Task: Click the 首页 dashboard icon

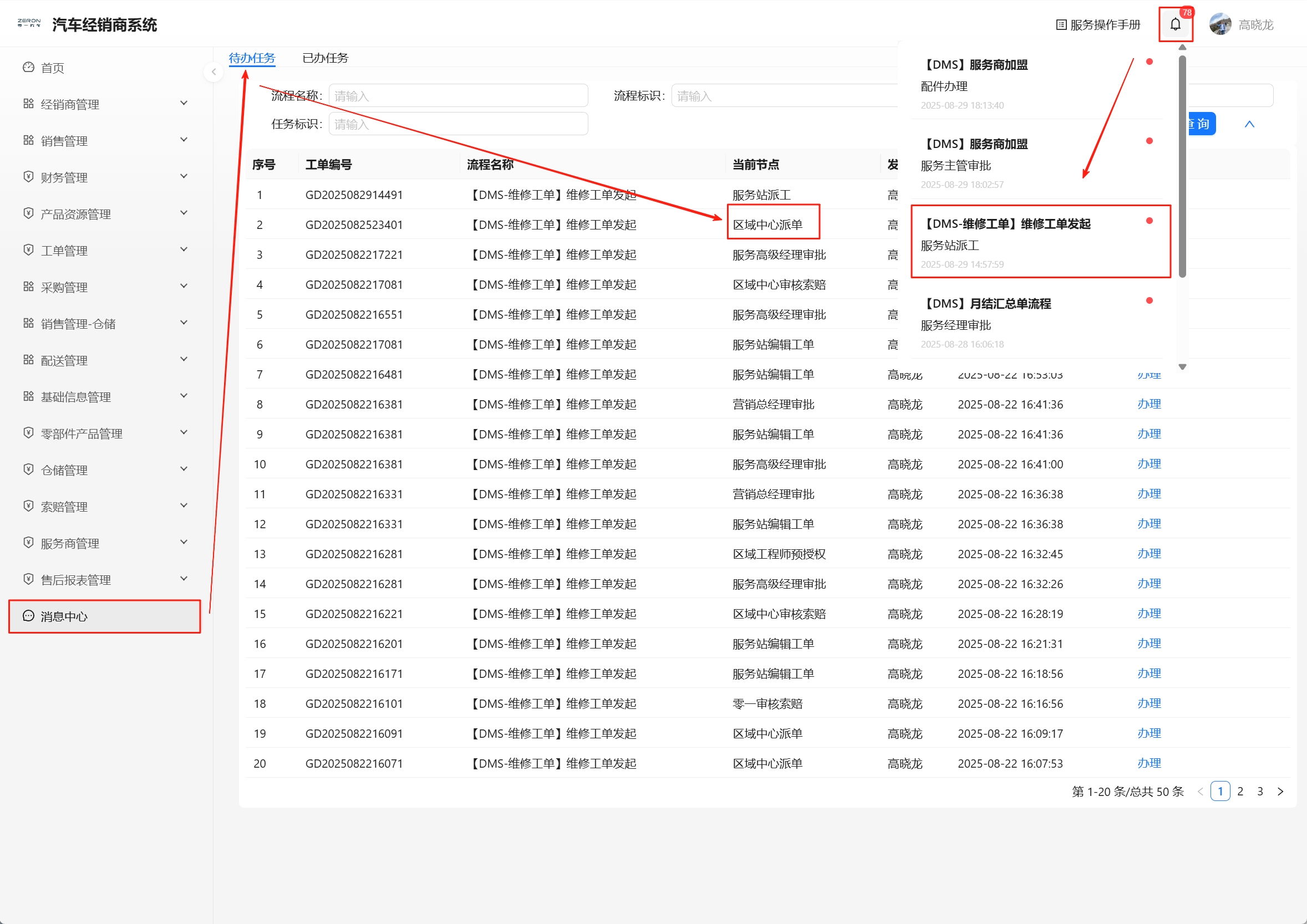Action: (x=28, y=67)
